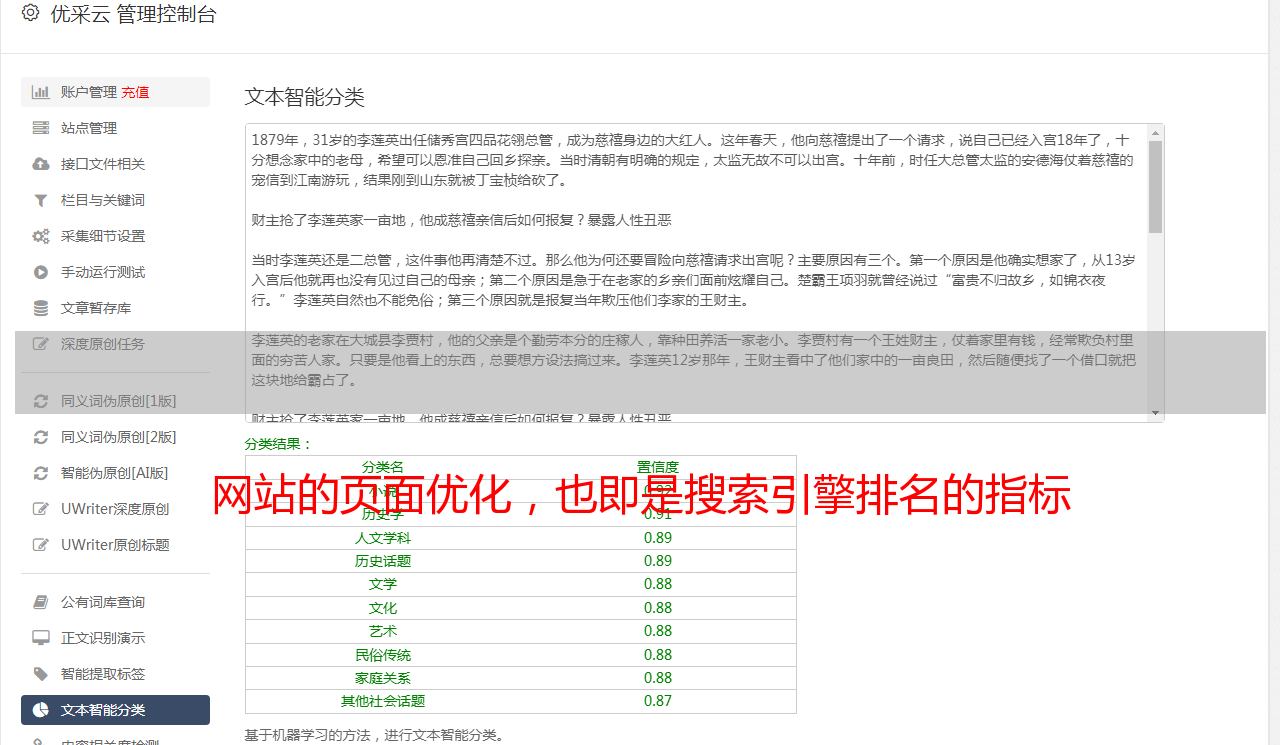Click the bar chart icon for 账户管理
Screen dimensions: 1280x745
tap(41, 92)
